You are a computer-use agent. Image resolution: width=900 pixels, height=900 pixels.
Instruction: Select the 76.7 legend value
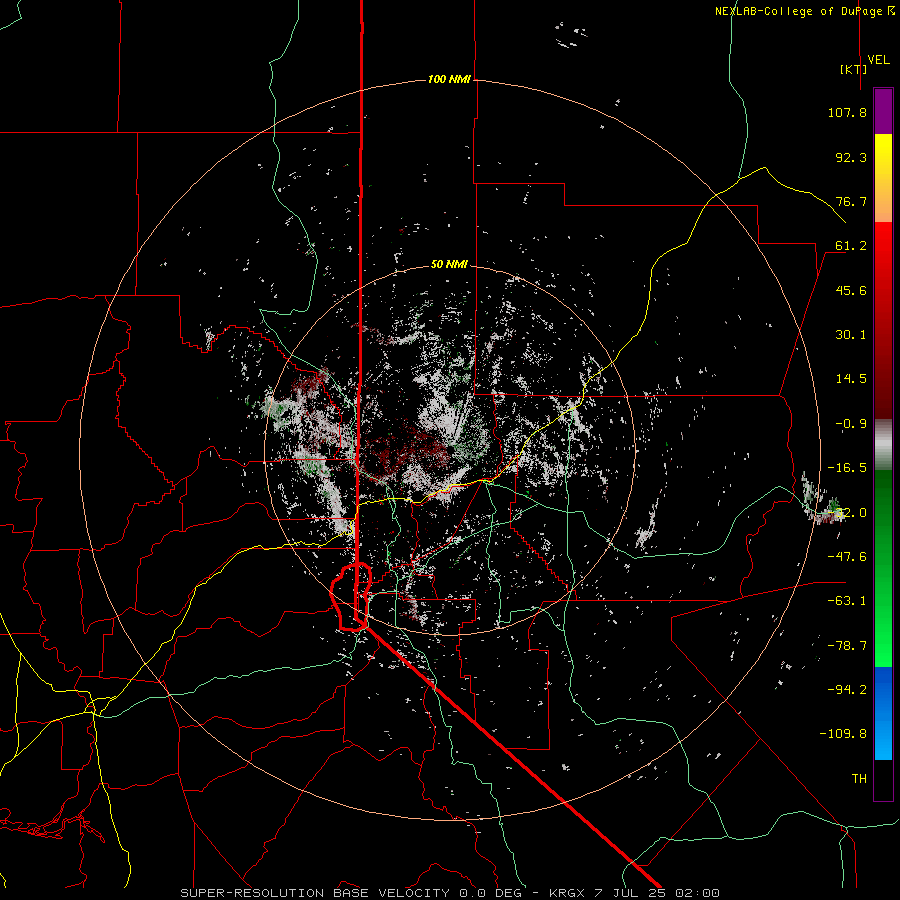click(x=851, y=201)
